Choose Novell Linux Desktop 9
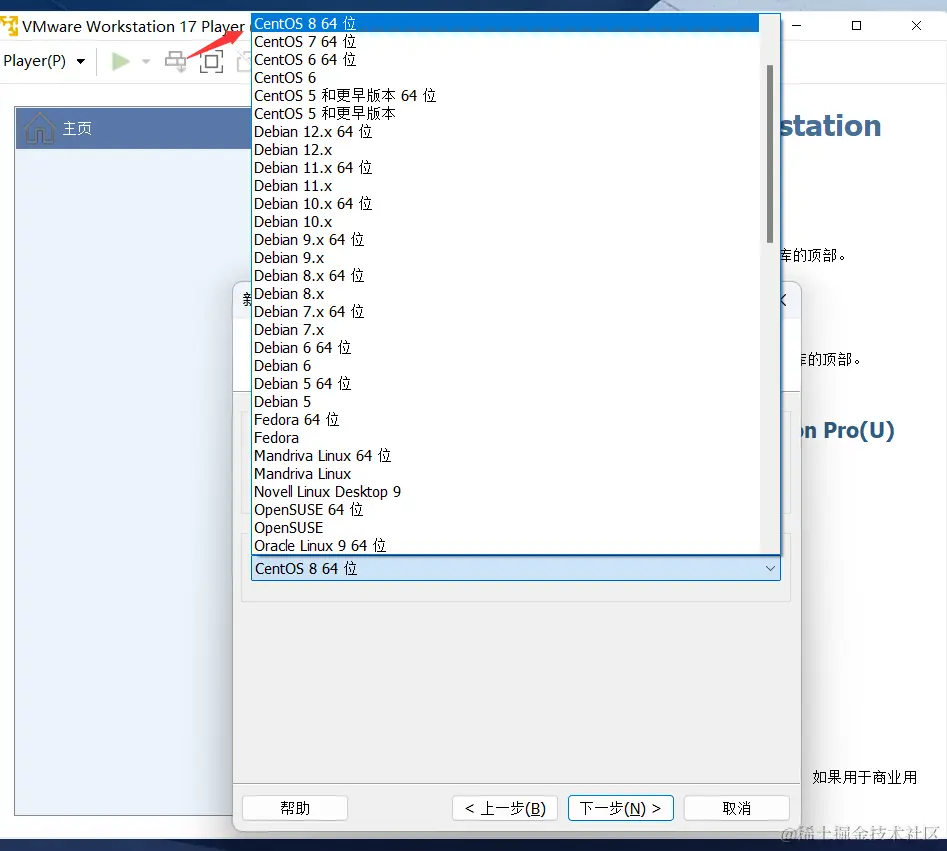The width and height of the screenshot is (947, 851). (505, 492)
